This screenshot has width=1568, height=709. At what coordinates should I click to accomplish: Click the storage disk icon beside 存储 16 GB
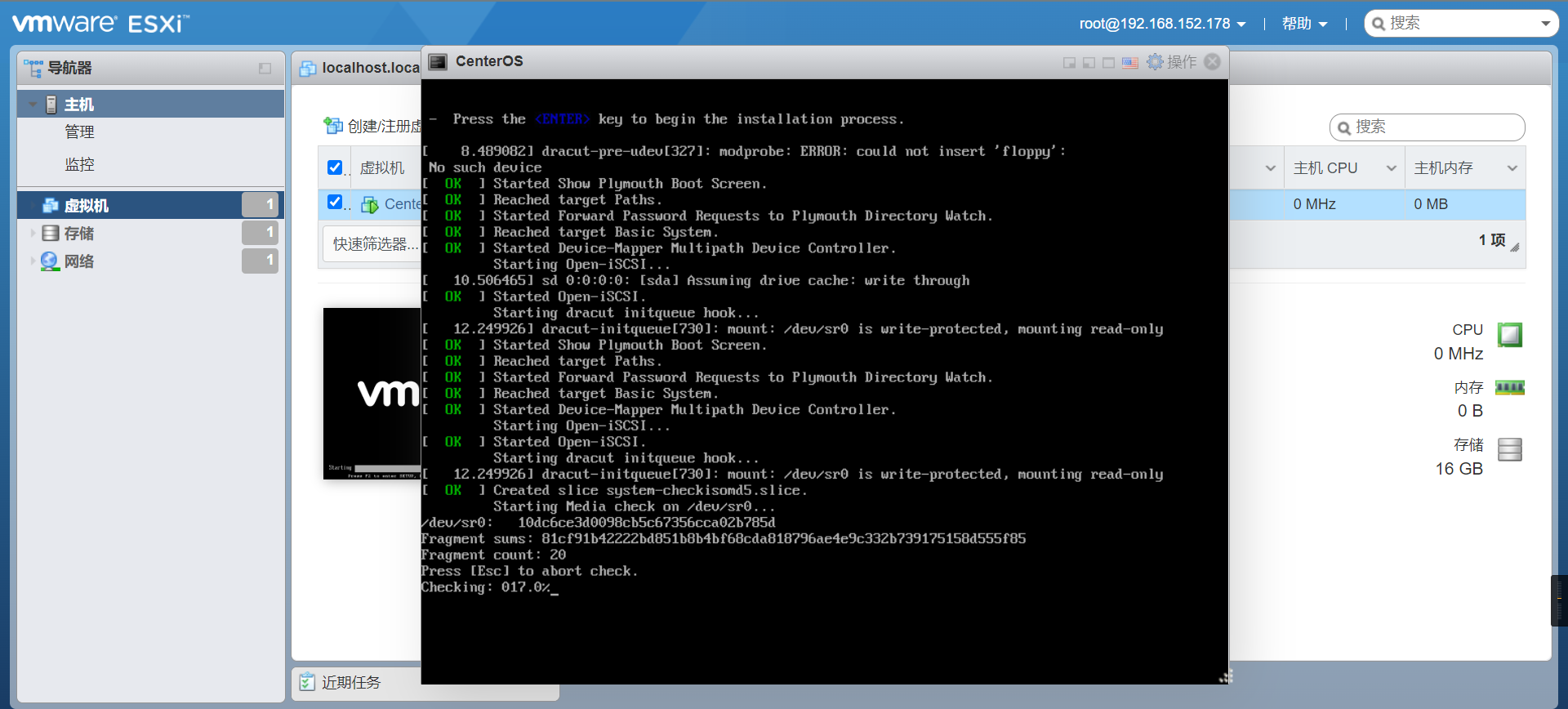(x=1510, y=449)
